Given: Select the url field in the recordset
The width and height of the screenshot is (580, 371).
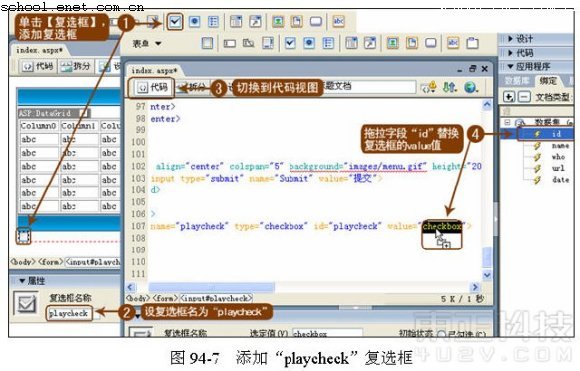Looking at the screenshot, I should pyautogui.click(x=558, y=168).
